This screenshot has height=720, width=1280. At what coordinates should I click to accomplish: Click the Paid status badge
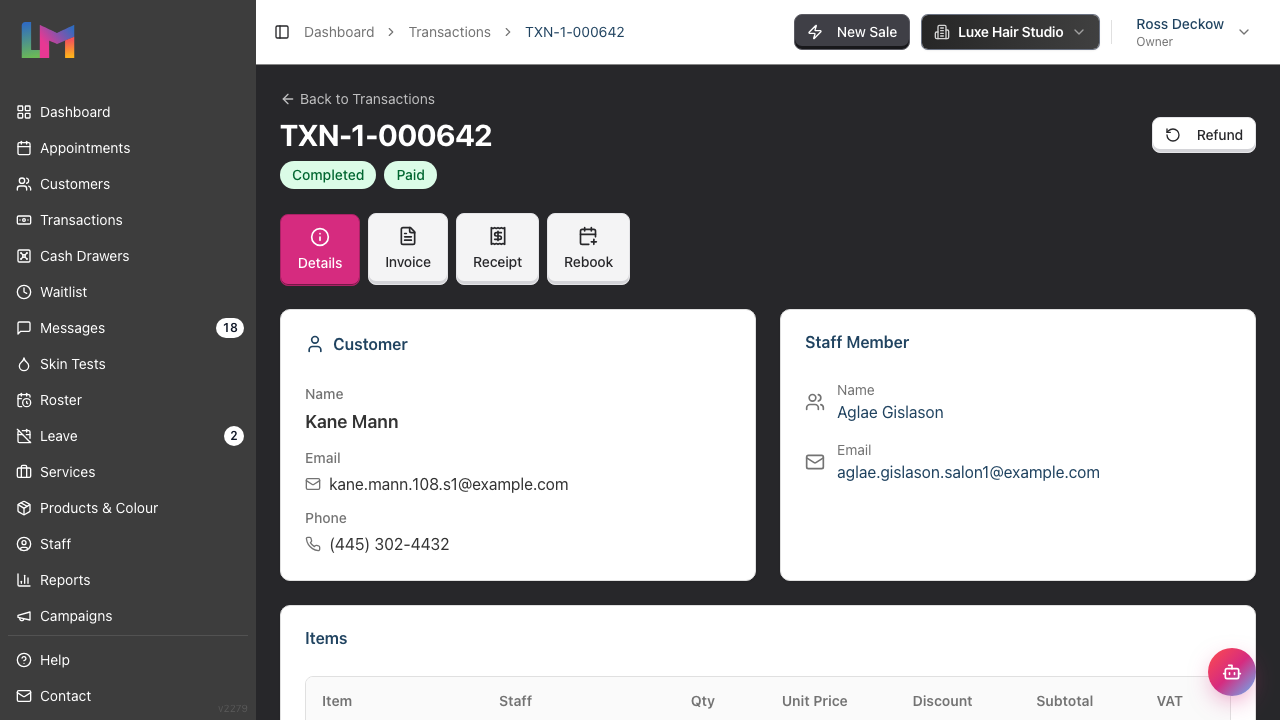[x=410, y=175]
